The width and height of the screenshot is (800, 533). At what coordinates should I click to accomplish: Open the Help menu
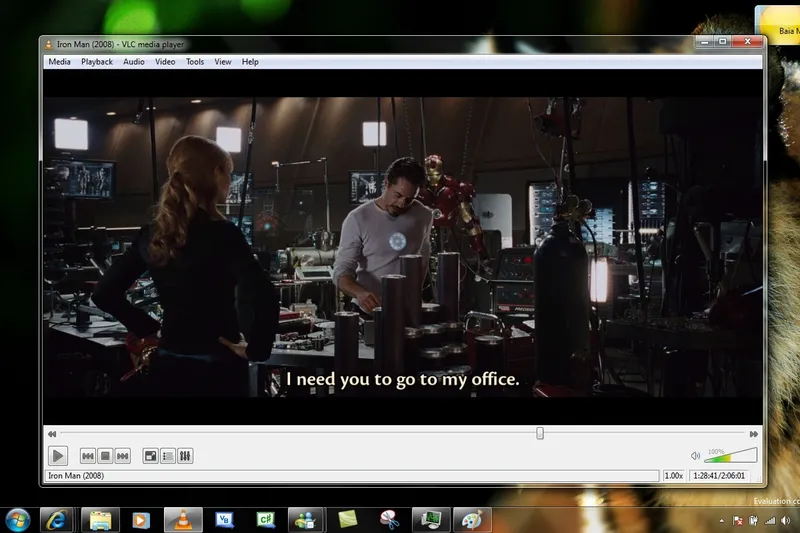[250, 62]
